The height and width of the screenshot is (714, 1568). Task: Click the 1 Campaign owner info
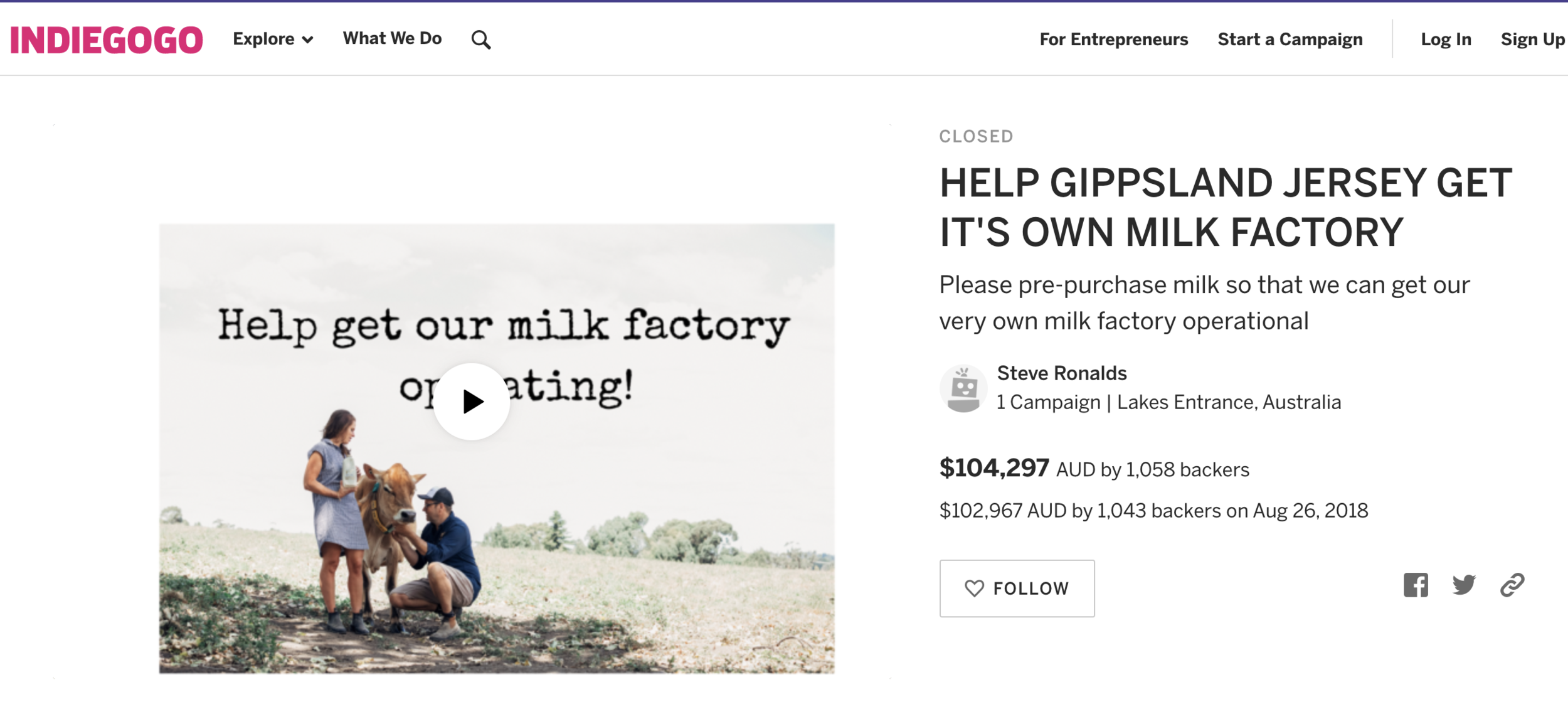pos(1049,402)
